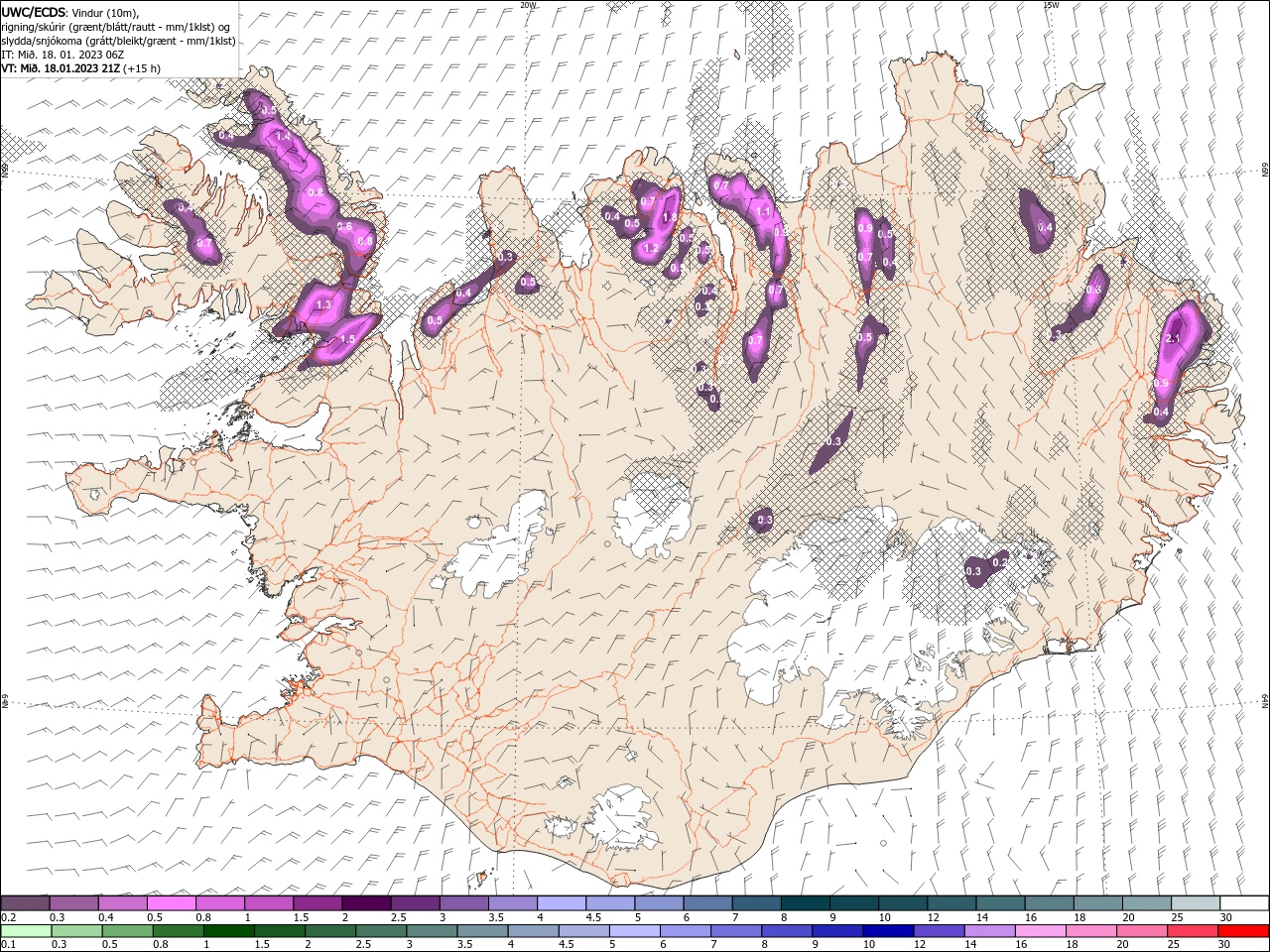Select the '25' label on the snow scale
This screenshot has width=1270, height=952.
(1177, 917)
